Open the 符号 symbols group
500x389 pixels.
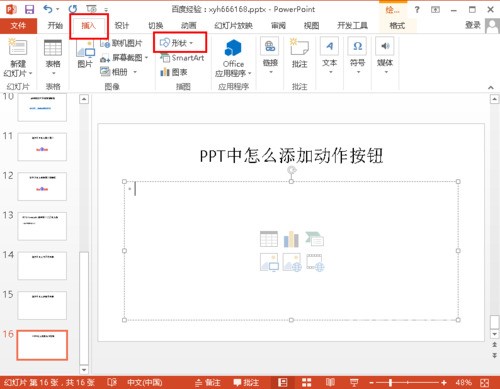[357, 56]
